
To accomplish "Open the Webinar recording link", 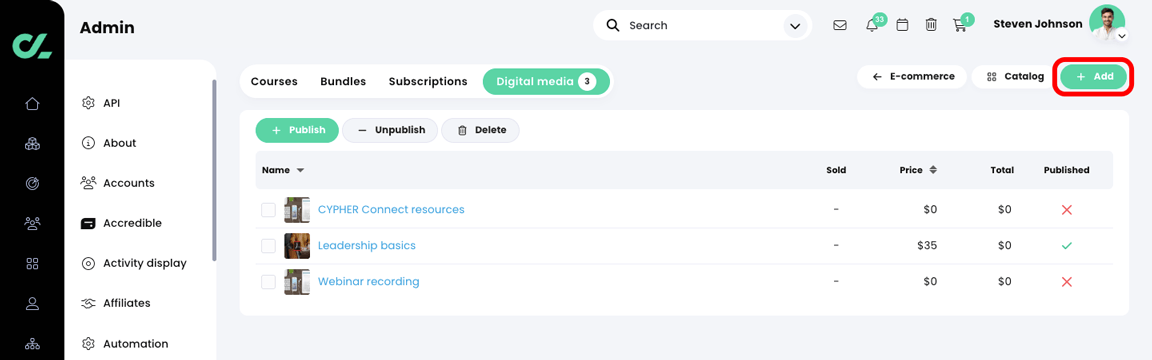I will [368, 281].
